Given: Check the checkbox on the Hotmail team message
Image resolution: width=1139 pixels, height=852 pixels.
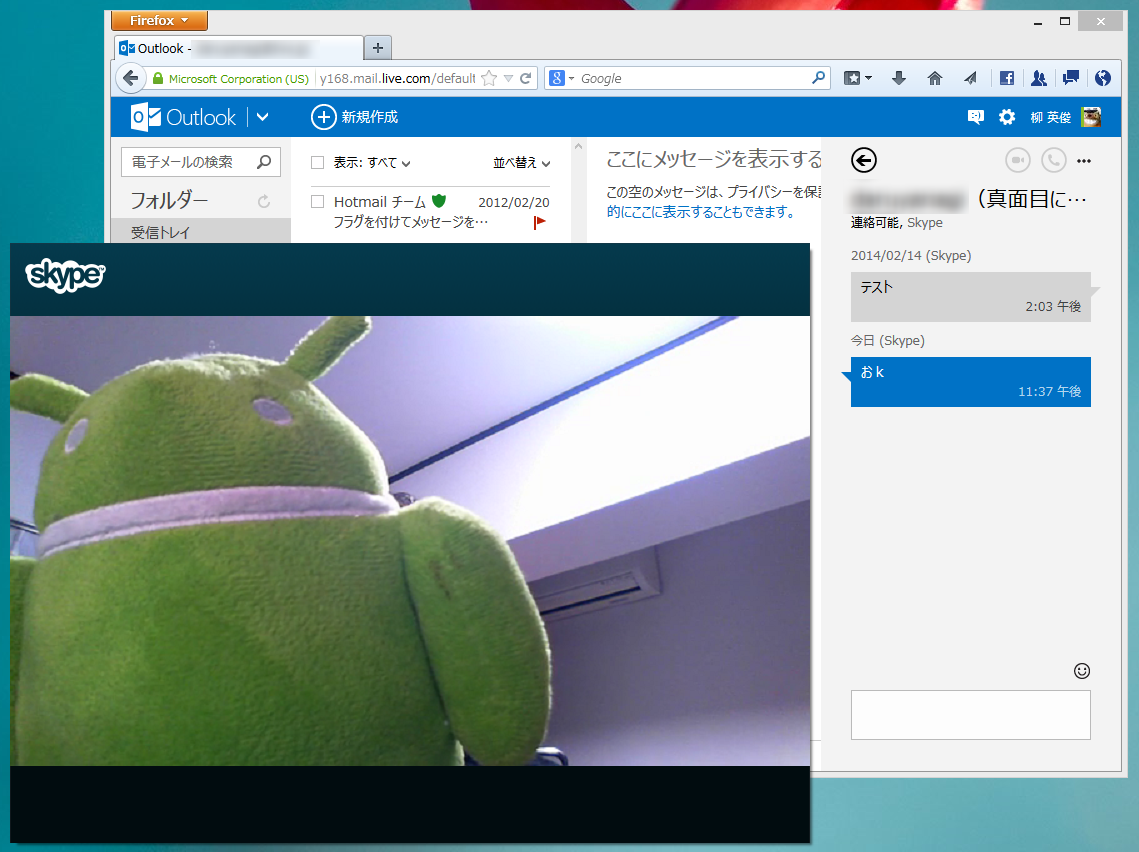Looking at the screenshot, I should tap(317, 201).
